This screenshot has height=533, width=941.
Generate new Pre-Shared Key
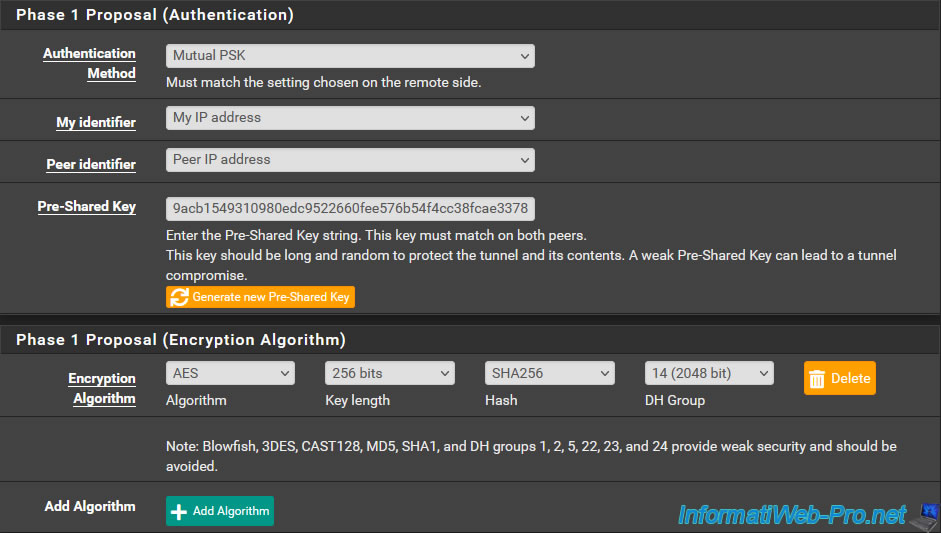(x=260, y=297)
